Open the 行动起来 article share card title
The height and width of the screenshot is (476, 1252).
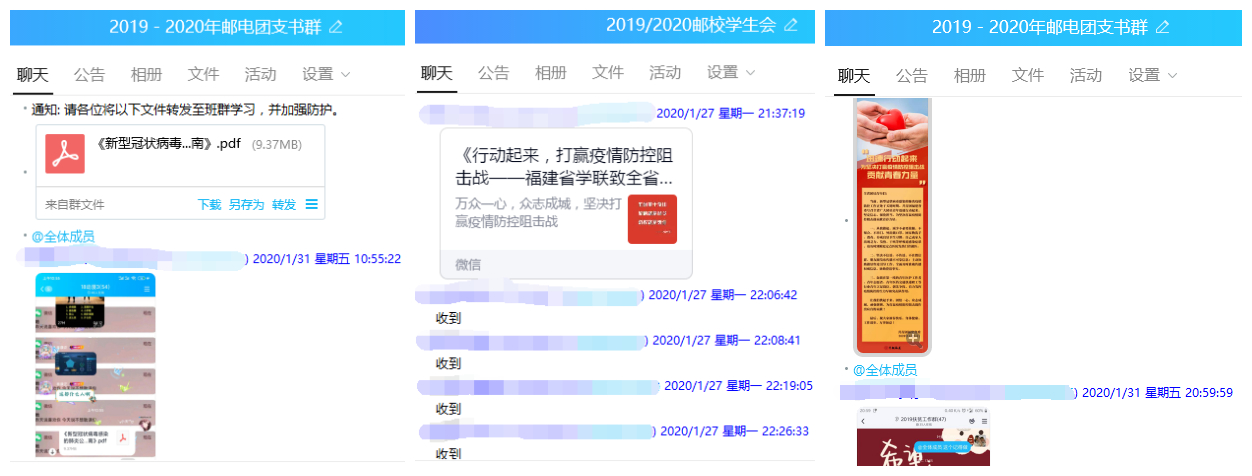[563, 167]
